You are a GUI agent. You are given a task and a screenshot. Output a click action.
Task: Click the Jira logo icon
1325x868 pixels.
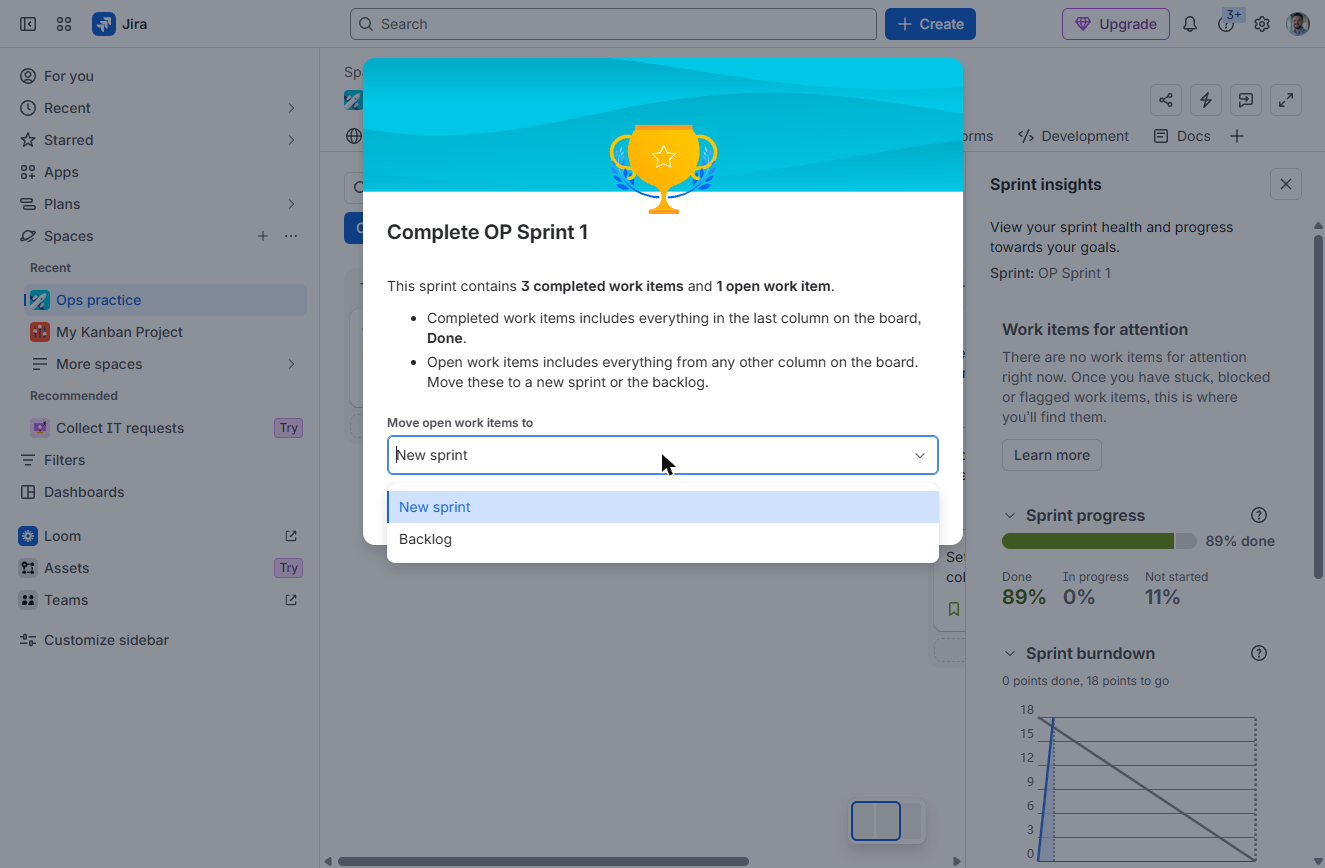click(x=104, y=24)
